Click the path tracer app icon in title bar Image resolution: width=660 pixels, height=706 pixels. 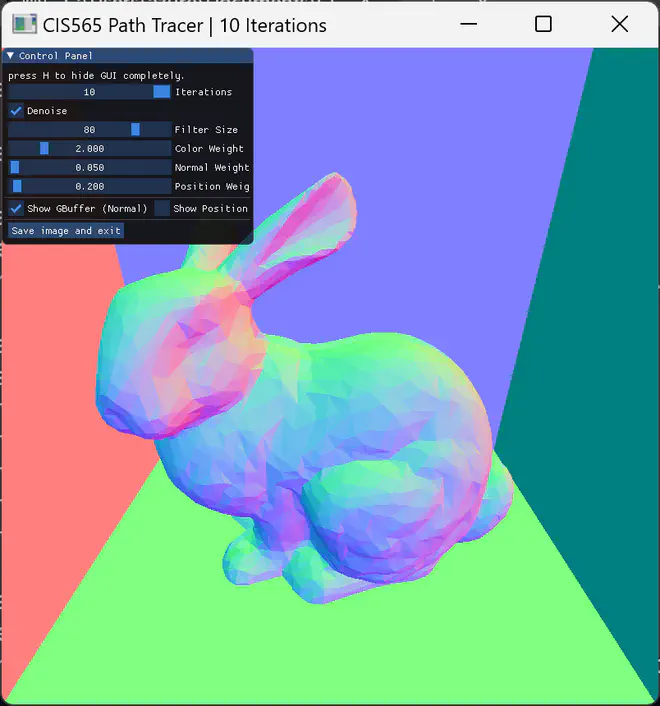pyautogui.click(x=25, y=25)
